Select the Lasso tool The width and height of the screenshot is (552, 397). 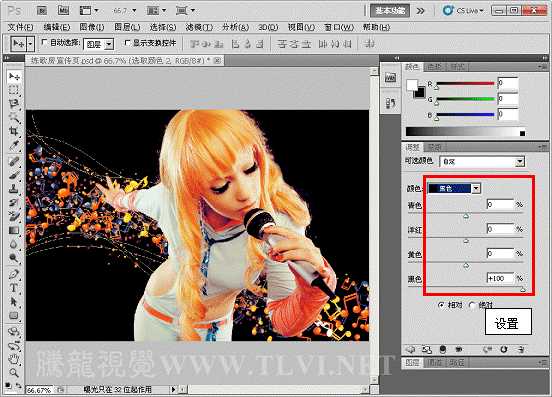click(14, 103)
